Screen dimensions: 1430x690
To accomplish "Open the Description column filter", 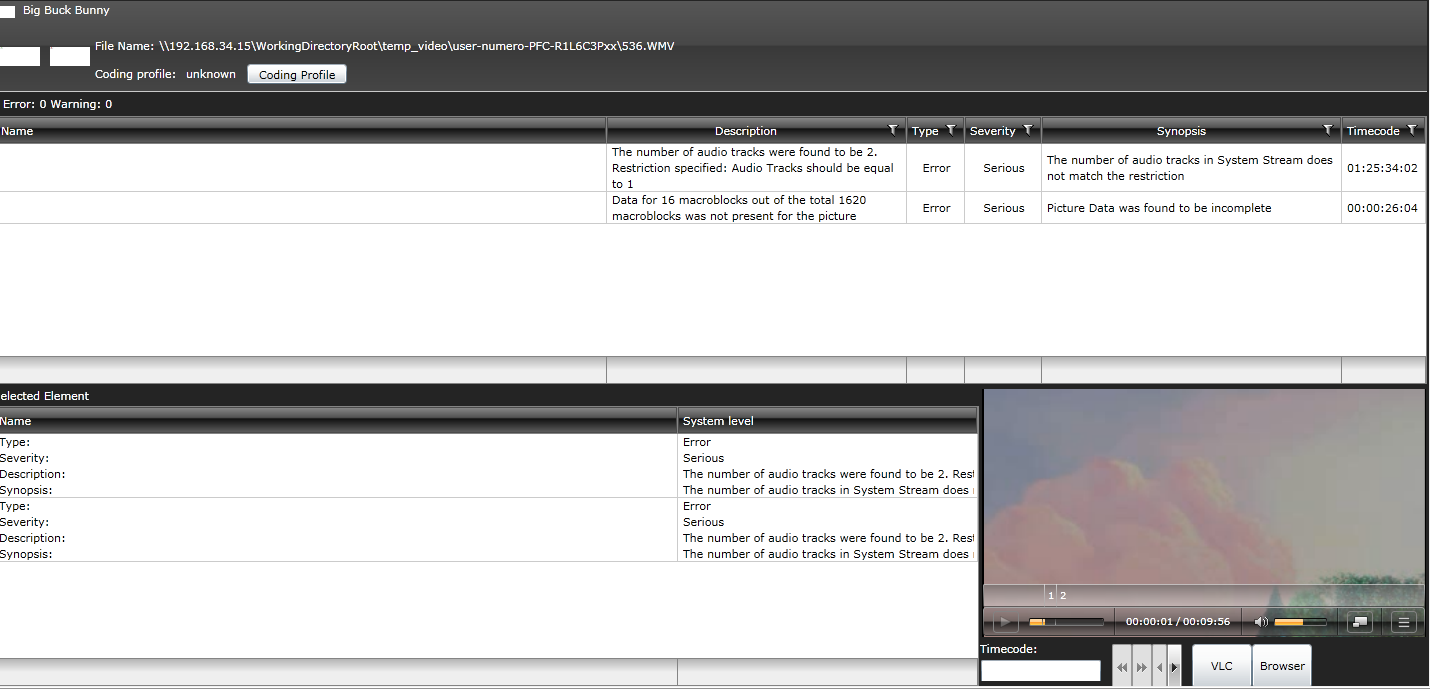I will [892, 130].
